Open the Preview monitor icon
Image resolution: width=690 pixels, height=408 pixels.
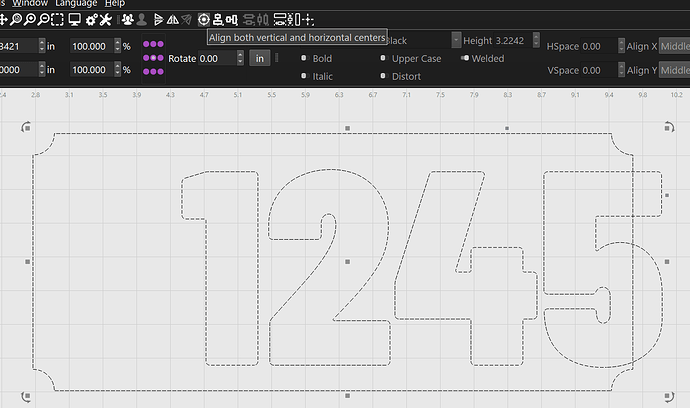click(x=75, y=19)
